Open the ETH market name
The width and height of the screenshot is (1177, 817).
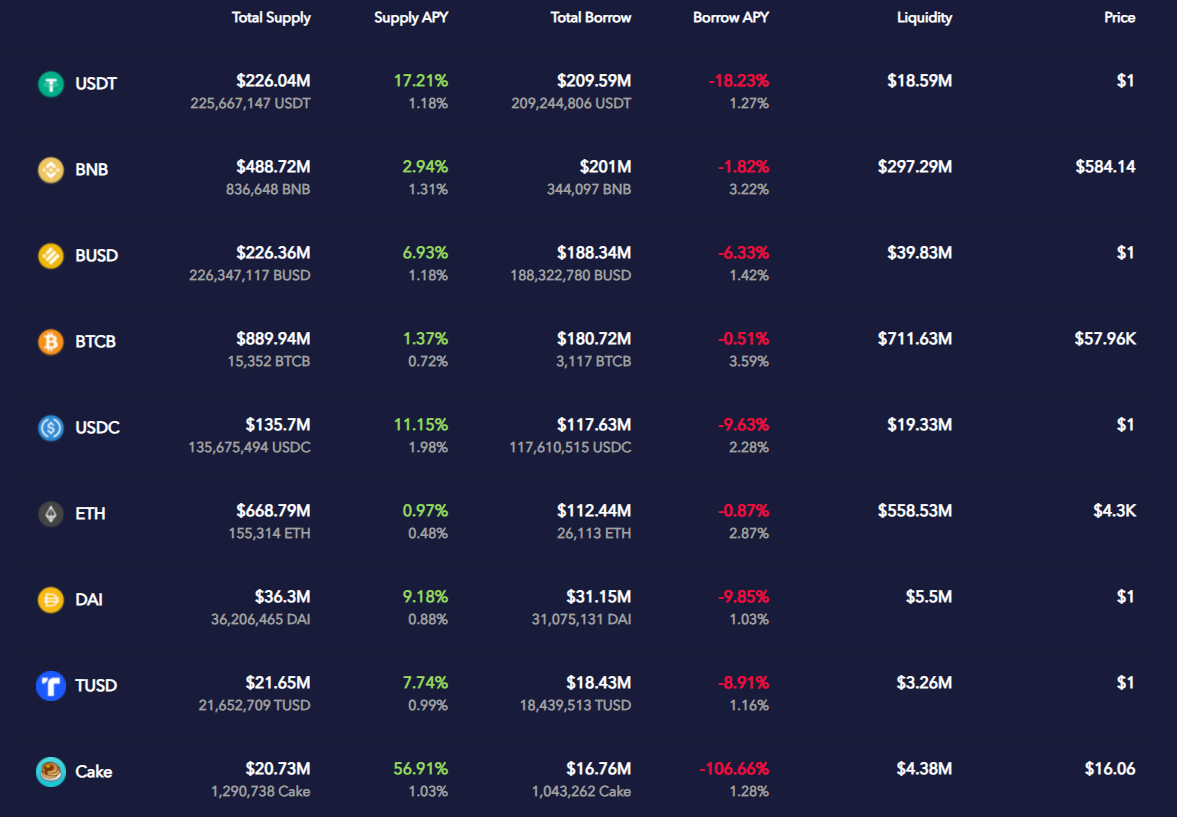pos(90,514)
